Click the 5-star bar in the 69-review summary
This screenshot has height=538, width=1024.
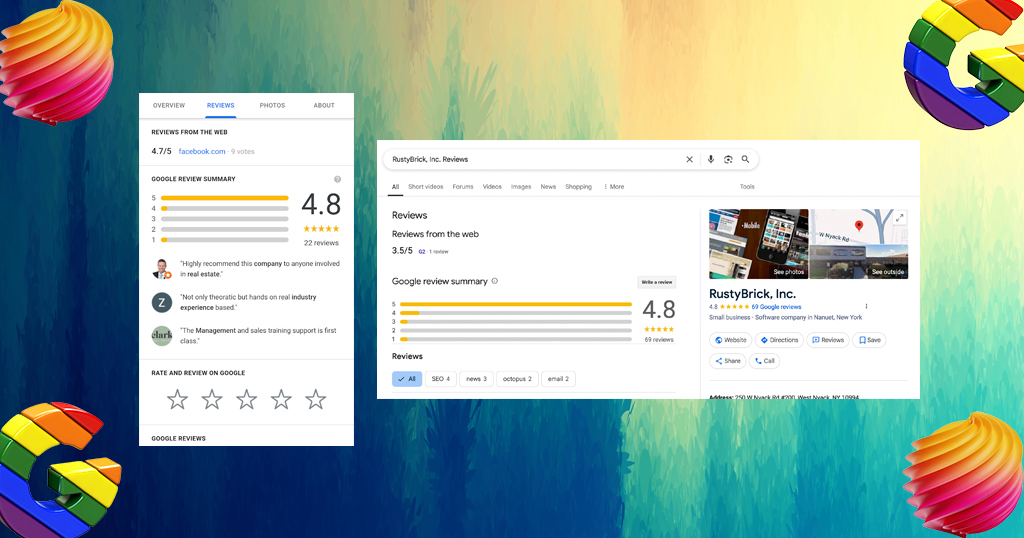coord(516,304)
